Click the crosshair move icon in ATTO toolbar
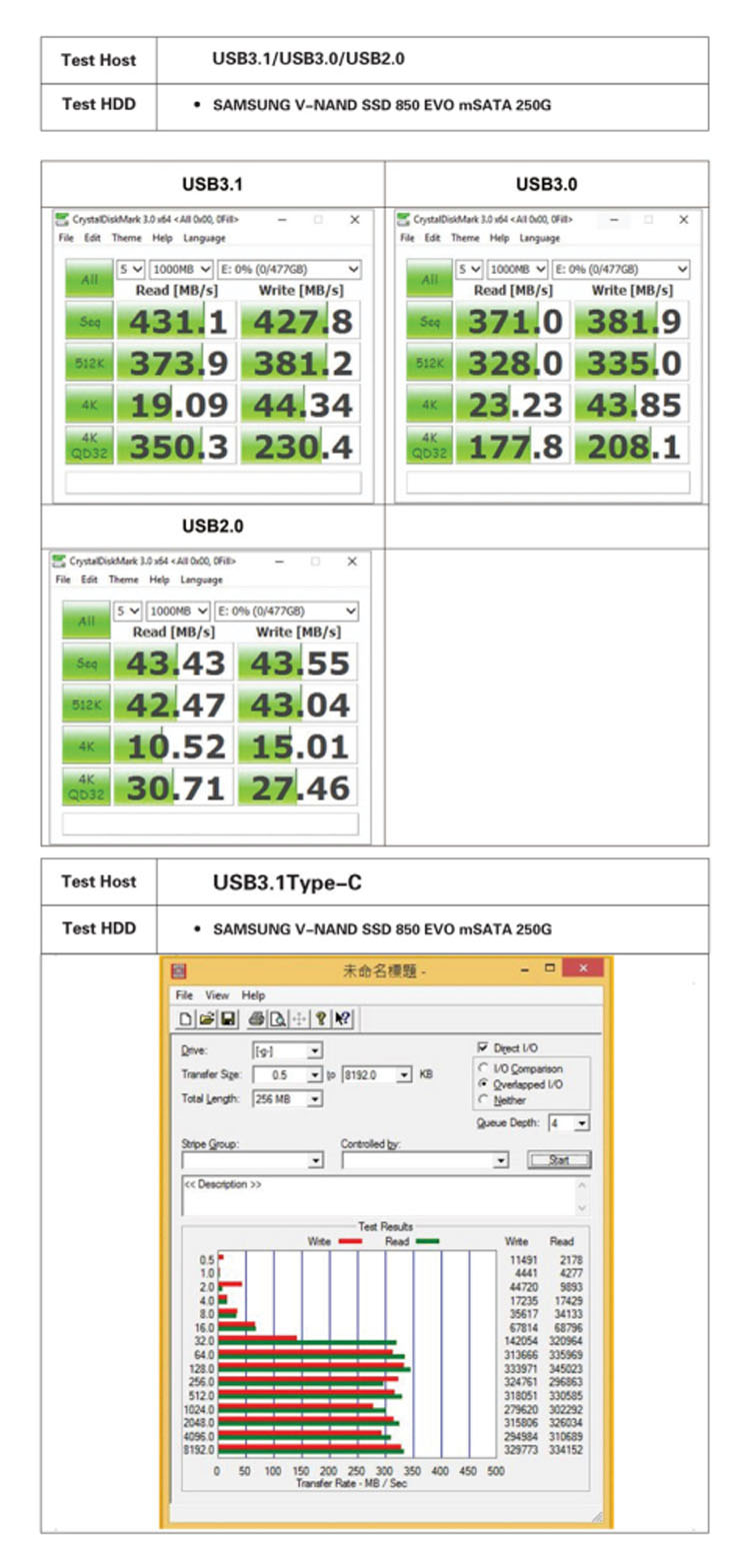Screen dimensions: 750x1568 [x=299, y=1019]
